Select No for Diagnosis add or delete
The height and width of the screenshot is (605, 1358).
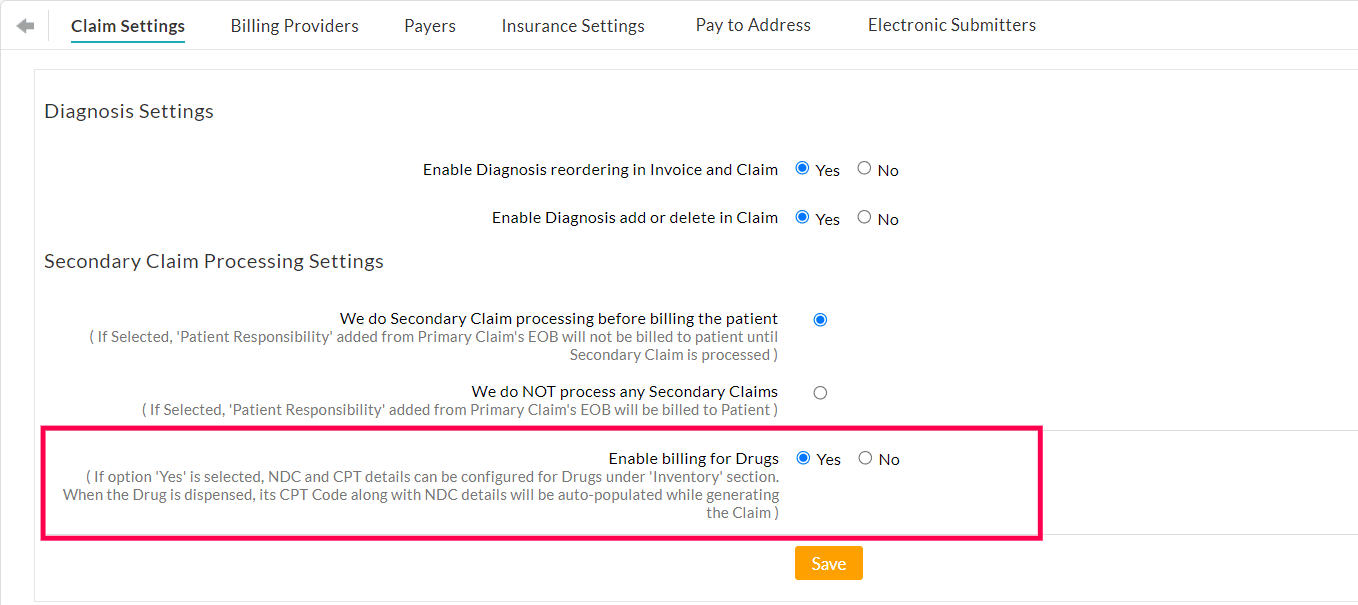(x=863, y=216)
